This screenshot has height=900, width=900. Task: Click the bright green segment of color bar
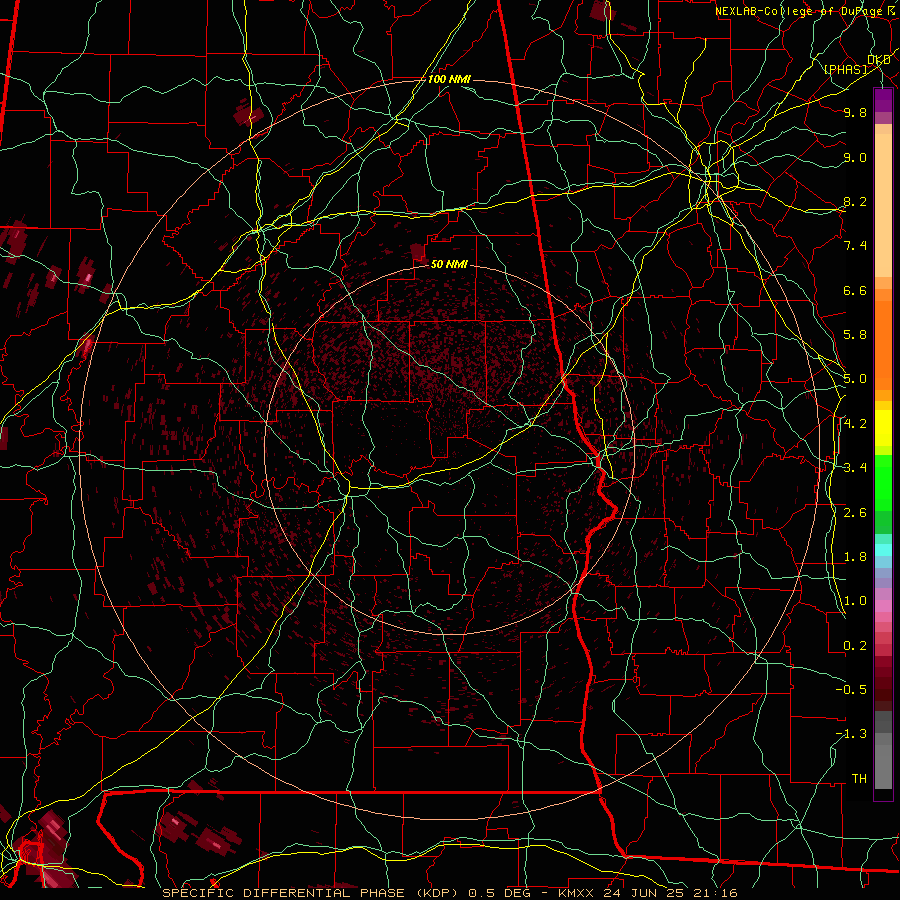(x=883, y=482)
